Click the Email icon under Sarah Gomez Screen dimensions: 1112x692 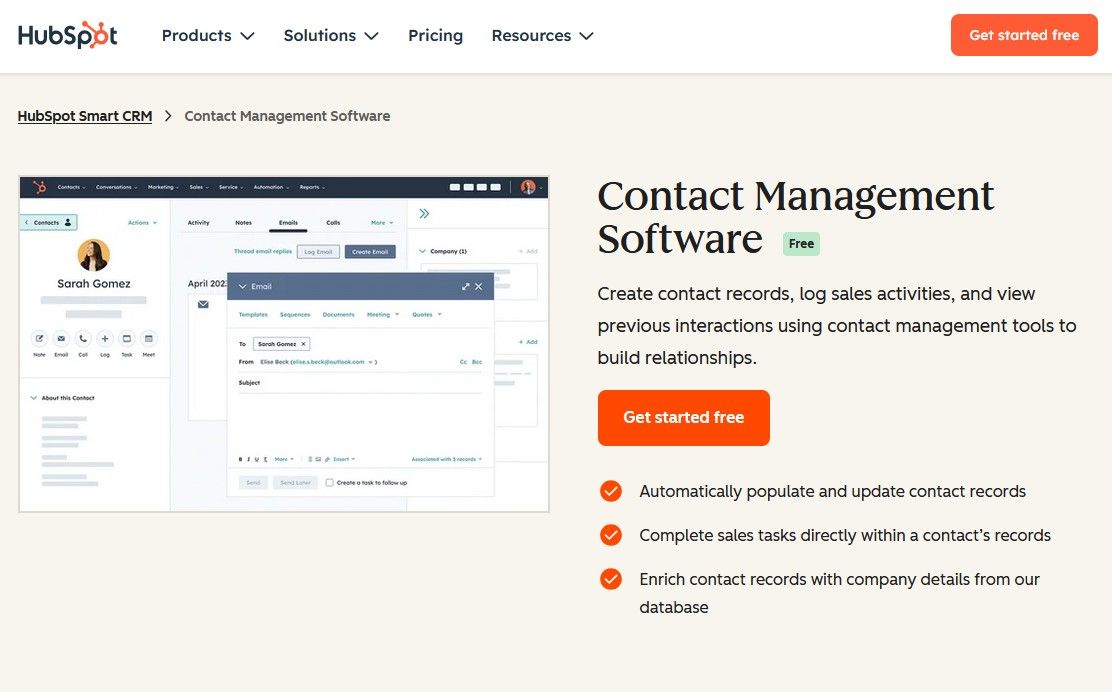[61, 338]
